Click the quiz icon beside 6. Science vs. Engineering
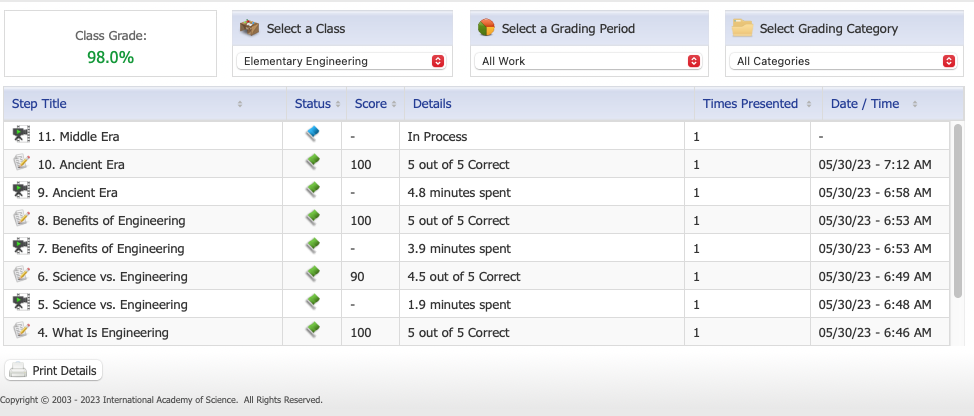Image resolution: width=974 pixels, height=416 pixels. [x=21, y=275]
